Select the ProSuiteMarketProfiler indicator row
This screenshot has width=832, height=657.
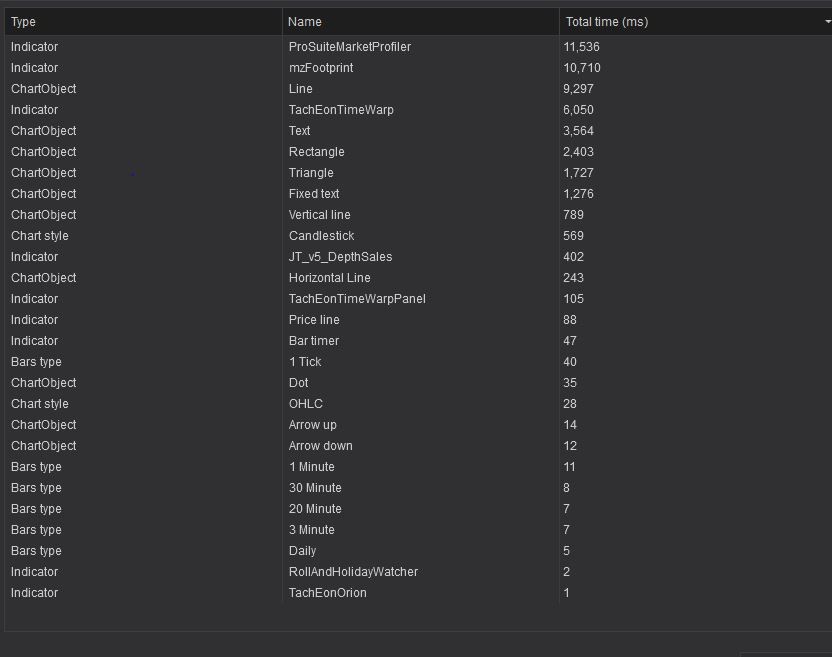coord(349,47)
